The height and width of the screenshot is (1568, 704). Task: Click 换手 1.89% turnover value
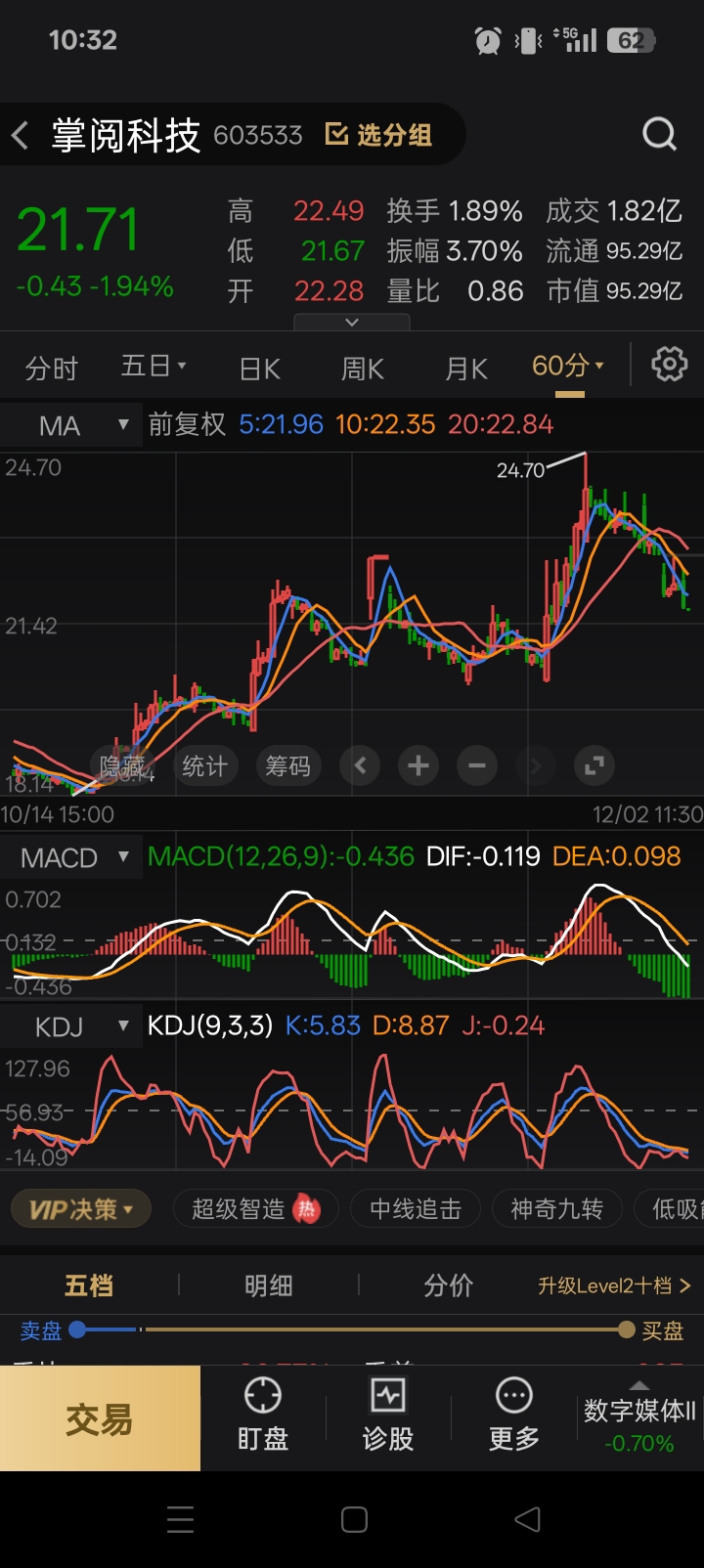click(455, 211)
